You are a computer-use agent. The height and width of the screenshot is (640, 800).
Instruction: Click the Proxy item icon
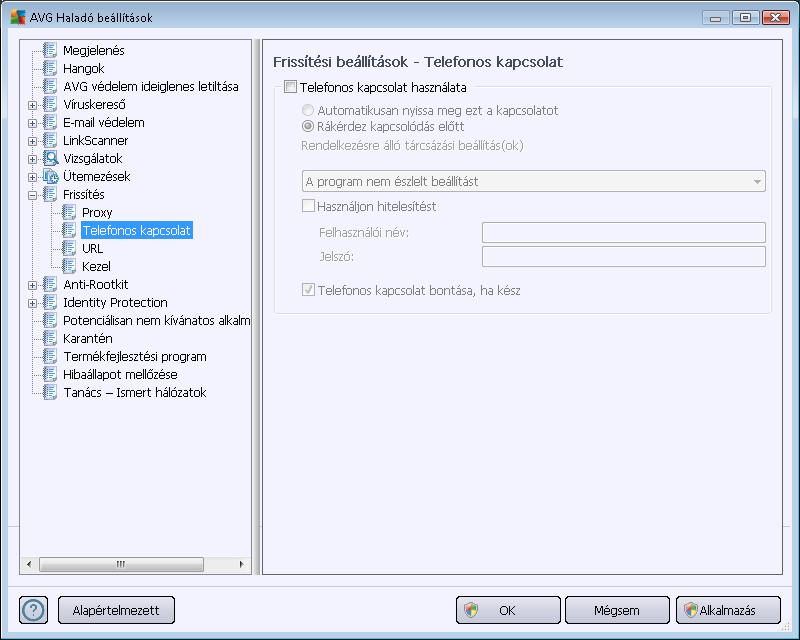(69, 212)
